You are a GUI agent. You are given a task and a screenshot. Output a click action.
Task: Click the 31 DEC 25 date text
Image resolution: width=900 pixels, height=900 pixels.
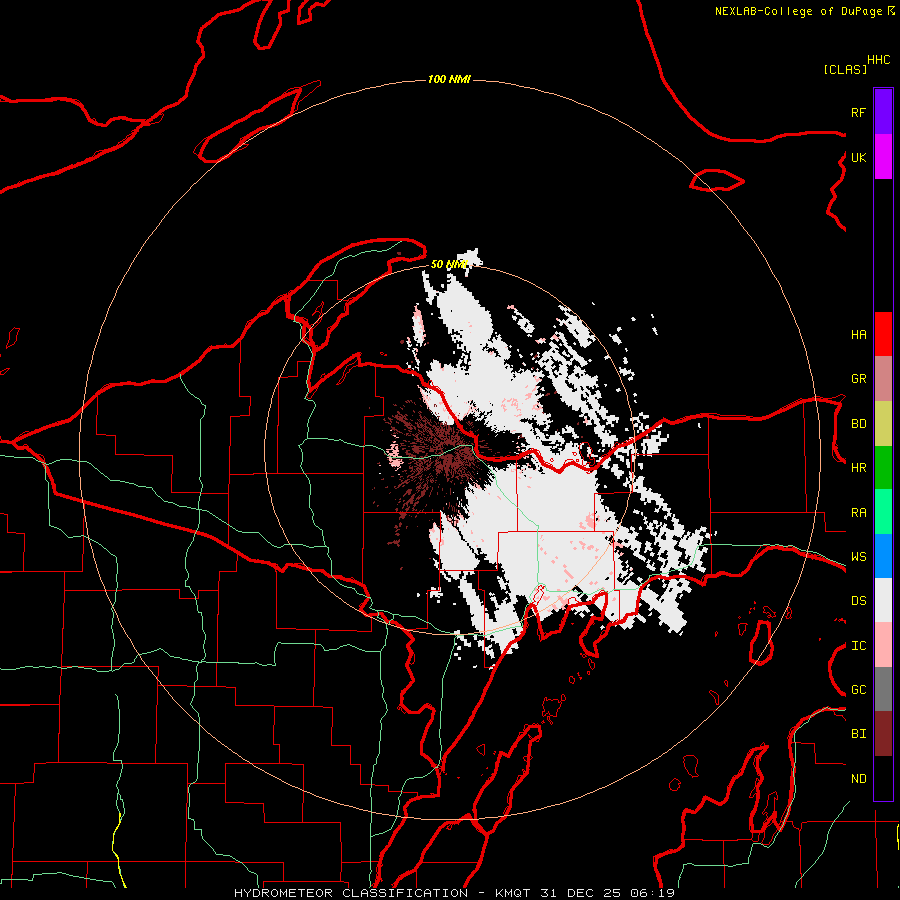click(581, 893)
